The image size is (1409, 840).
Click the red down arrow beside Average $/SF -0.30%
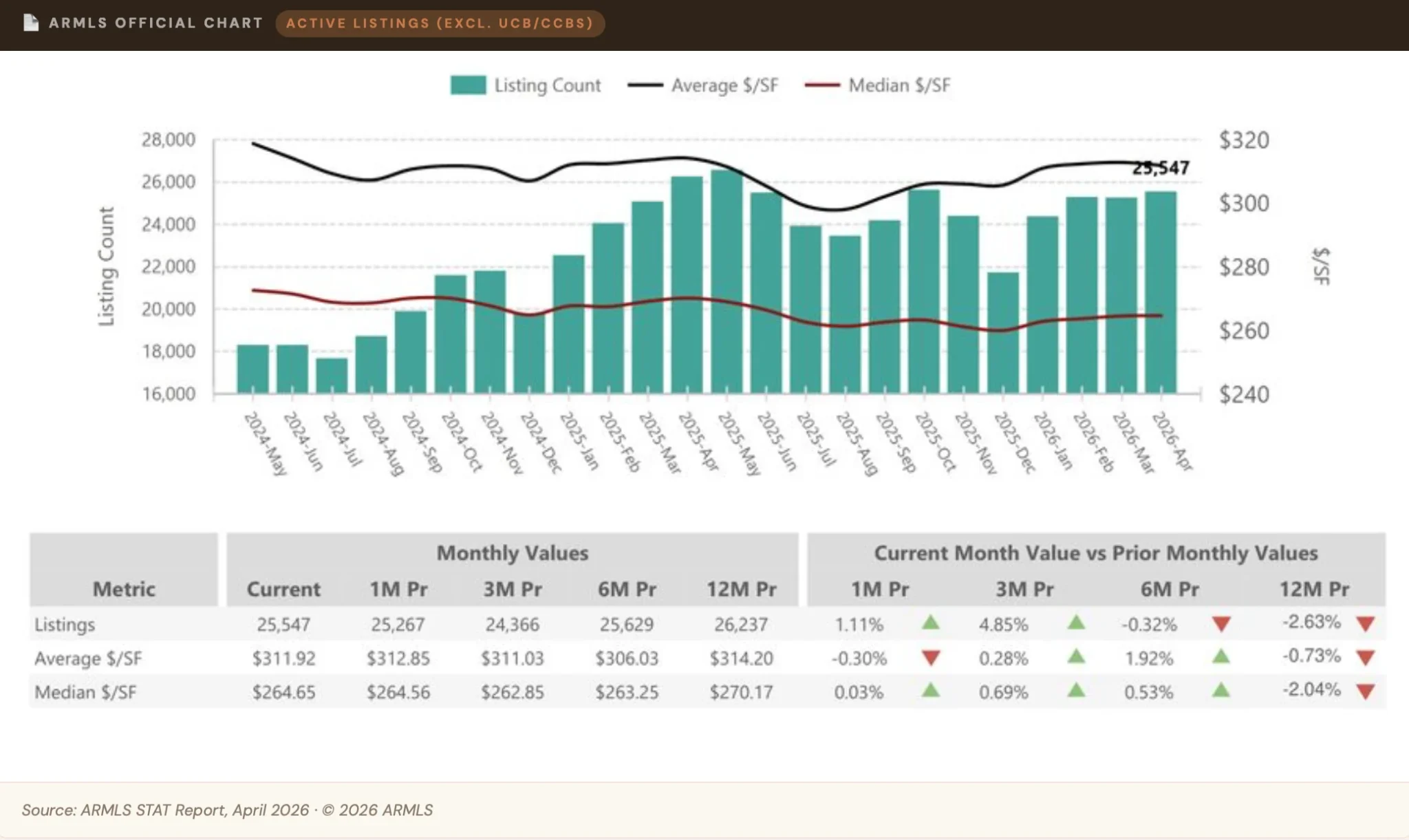tap(931, 658)
